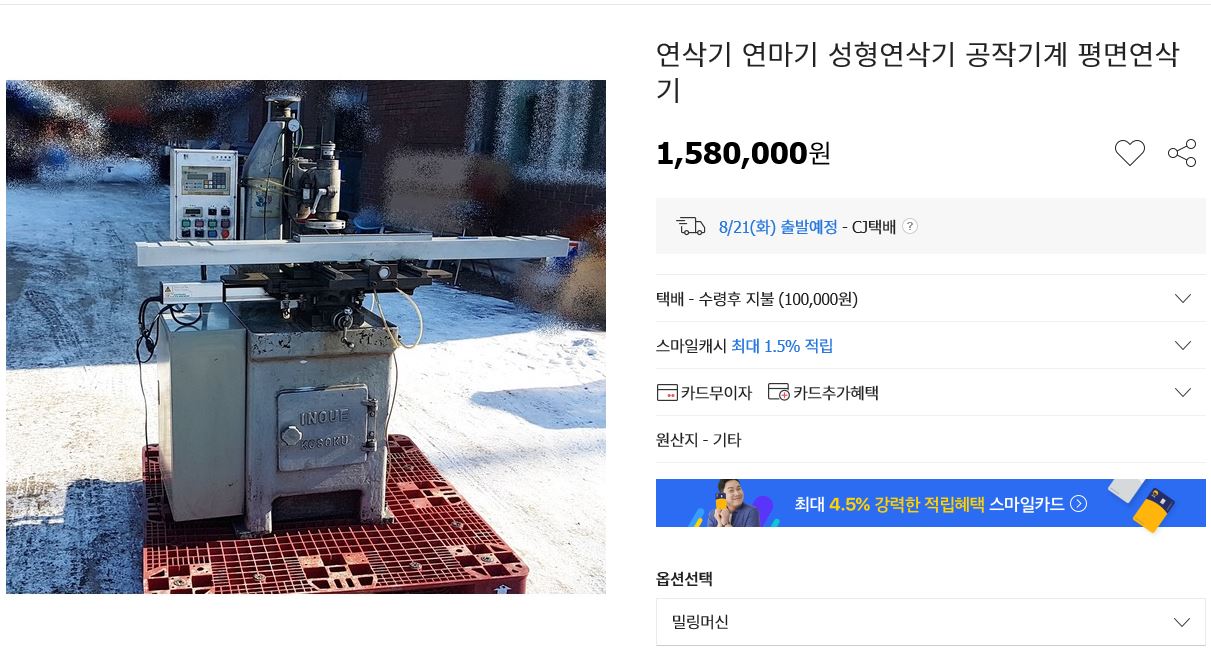
Task: Click the 카드추가혜택 card icon
Action: 779,392
